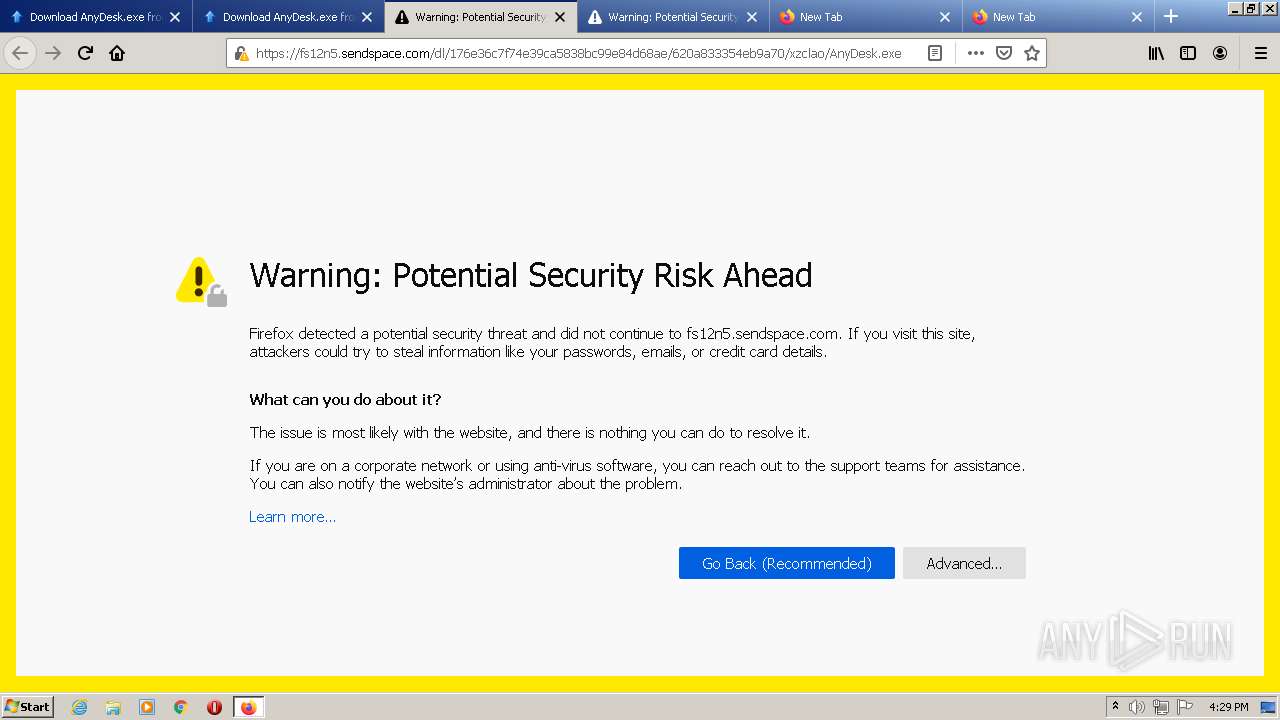The height and width of the screenshot is (720, 1280).
Task: Open the Windows Start menu
Action: point(28,707)
